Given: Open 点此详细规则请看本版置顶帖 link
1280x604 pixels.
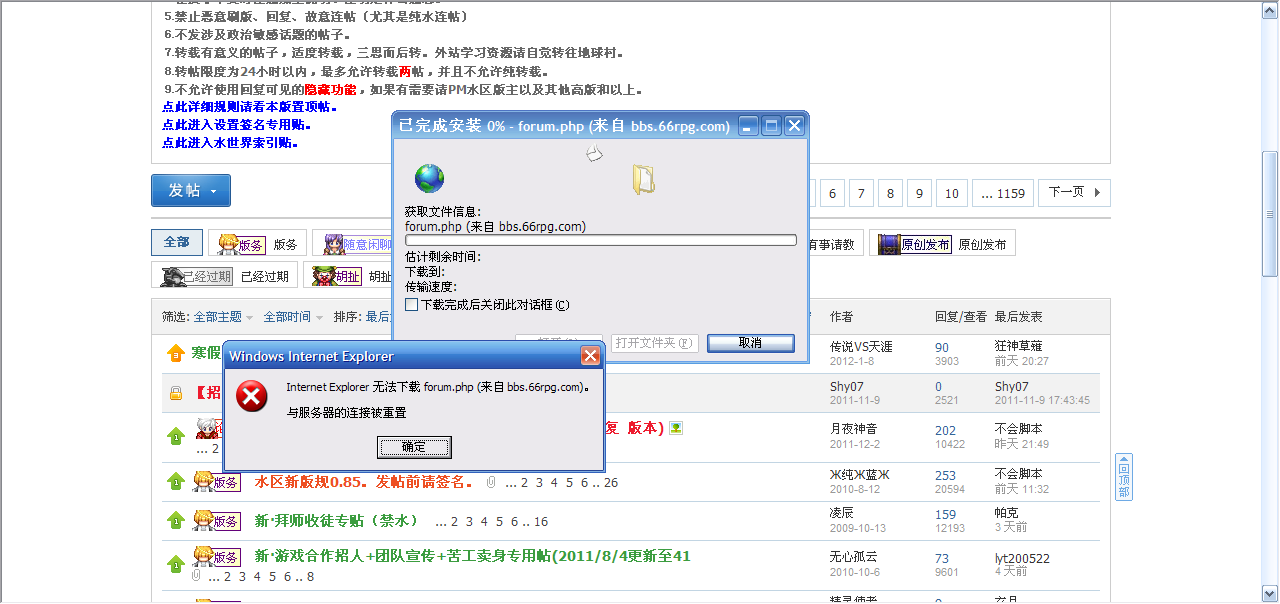Looking at the screenshot, I should coord(249,107).
